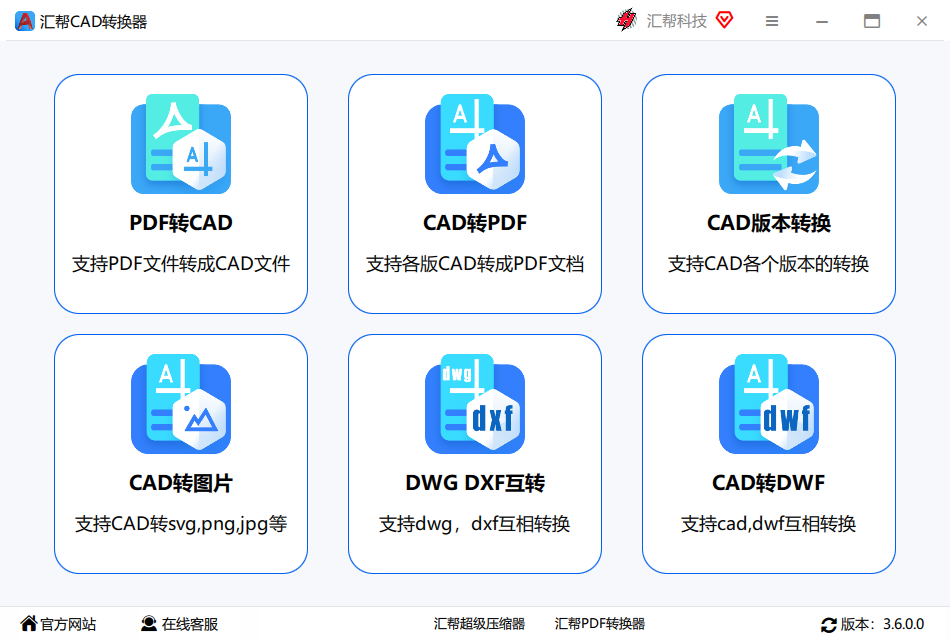The height and width of the screenshot is (640, 950).
Task: Contact support via 在线客服 link
Action: [x=189, y=624]
